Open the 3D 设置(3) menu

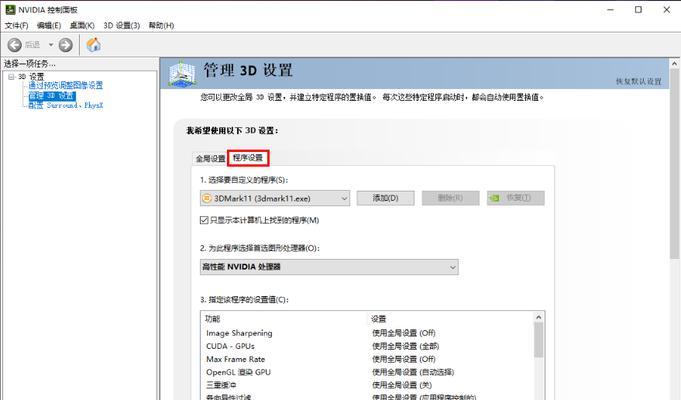pyautogui.click(x=122, y=26)
